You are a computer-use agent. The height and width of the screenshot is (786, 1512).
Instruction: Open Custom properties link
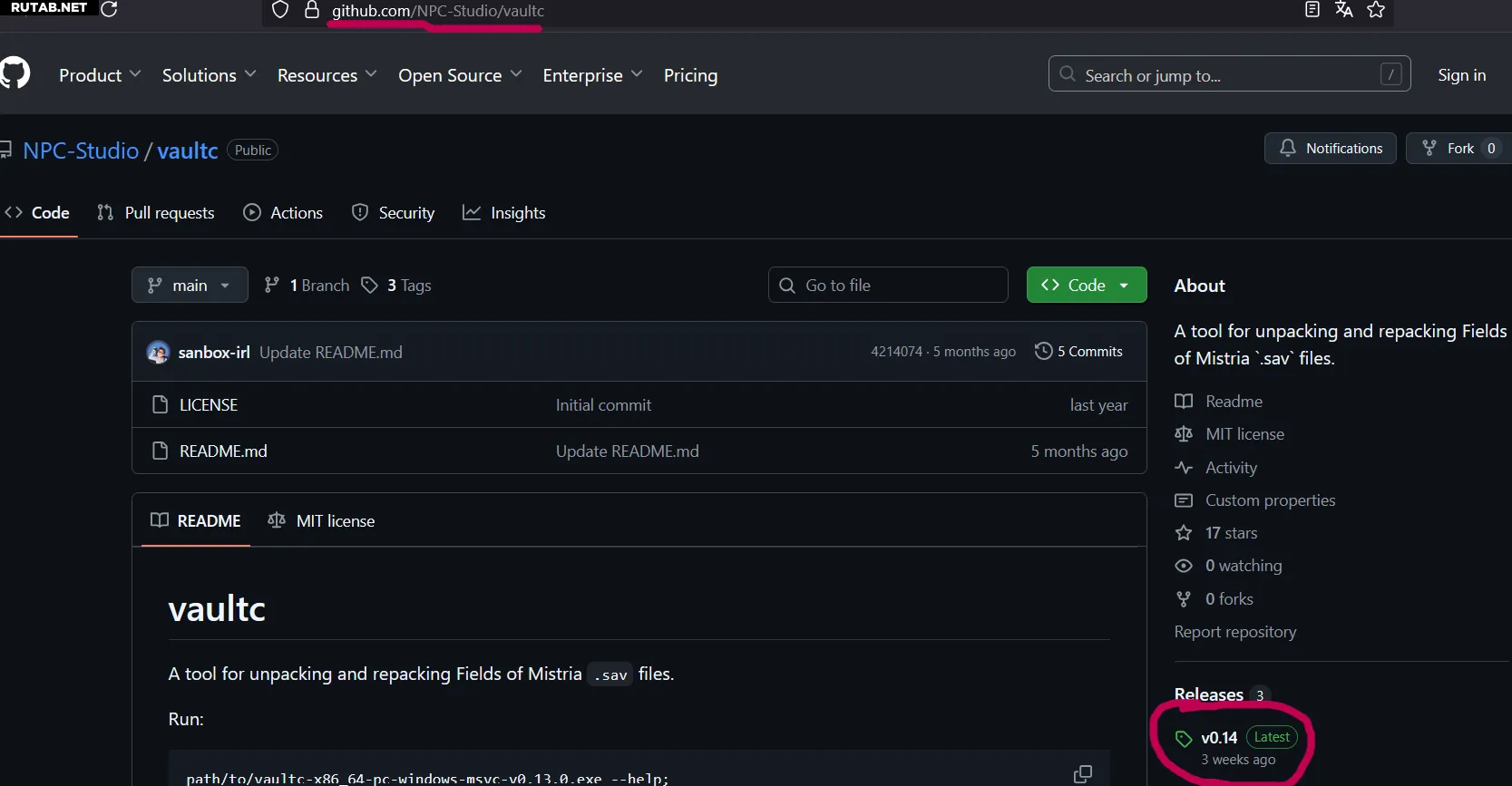(x=1270, y=500)
